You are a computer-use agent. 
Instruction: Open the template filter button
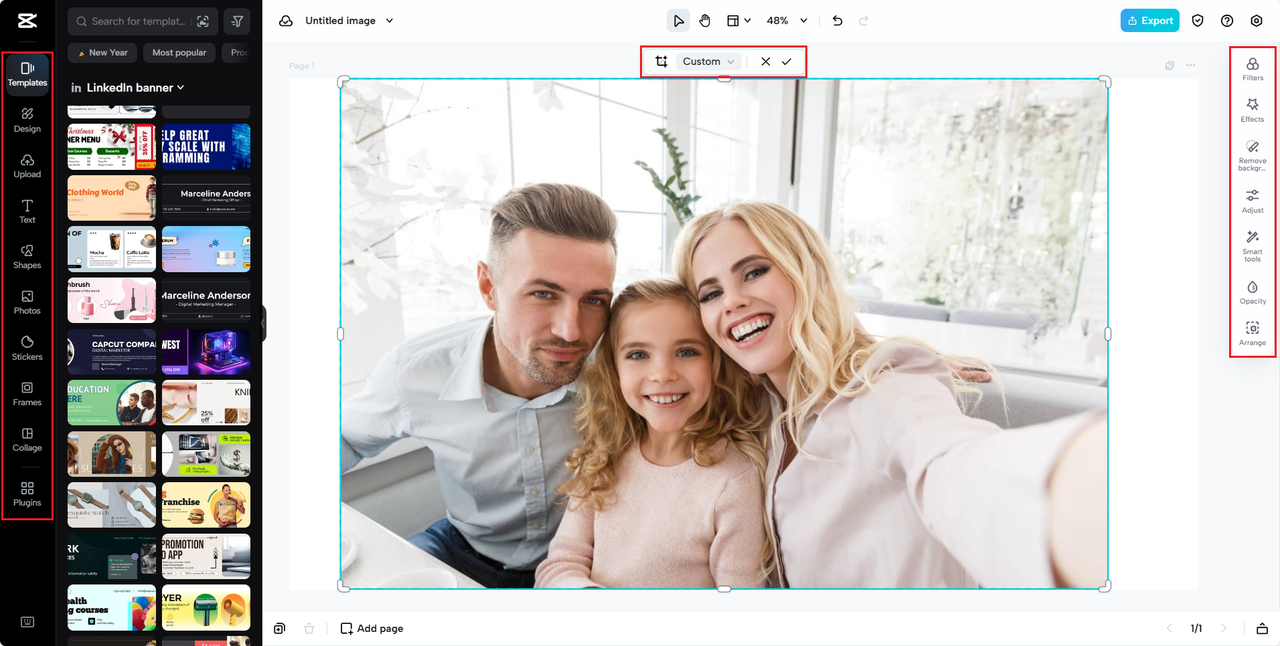click(x=237, y=21)
